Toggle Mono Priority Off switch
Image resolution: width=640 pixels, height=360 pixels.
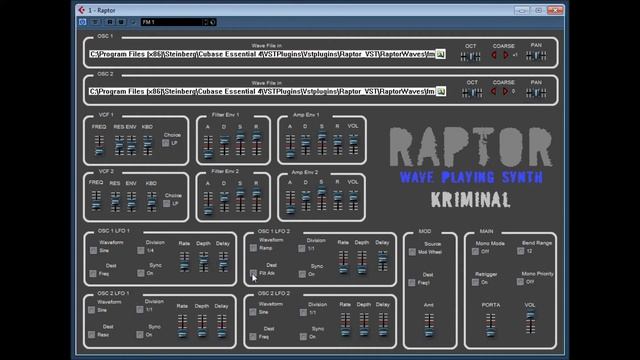tap(520, 282)
